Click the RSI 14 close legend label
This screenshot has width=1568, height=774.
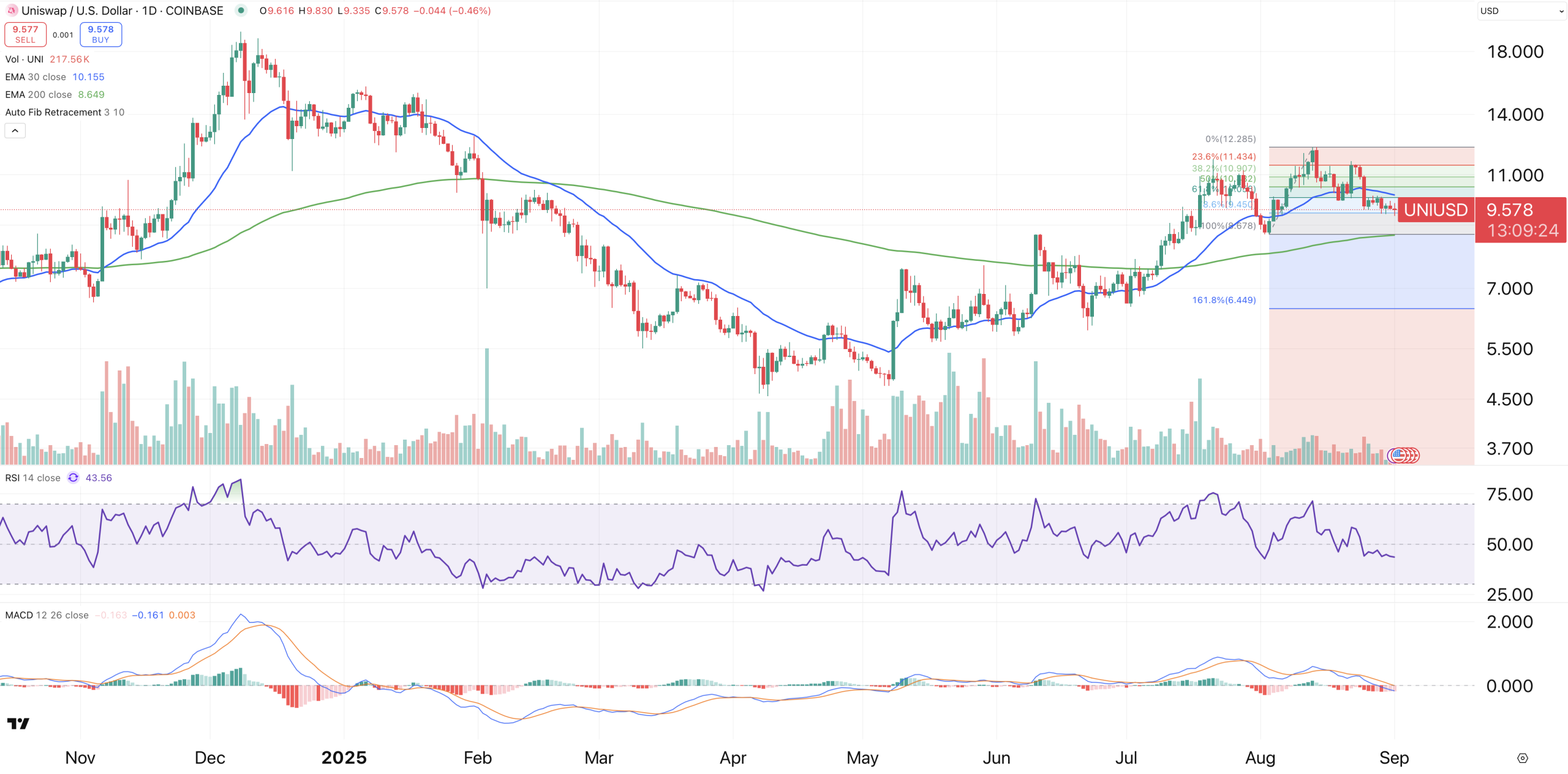(x=32, y=478)
